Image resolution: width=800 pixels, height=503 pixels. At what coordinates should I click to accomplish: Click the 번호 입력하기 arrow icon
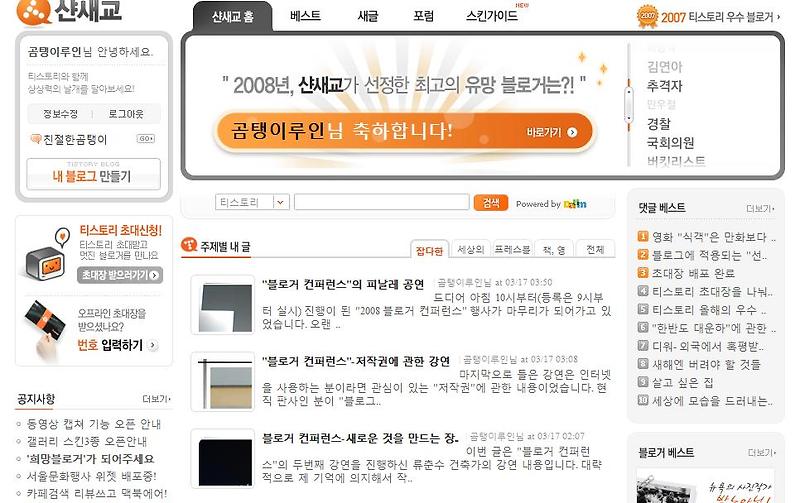(153, 345)
